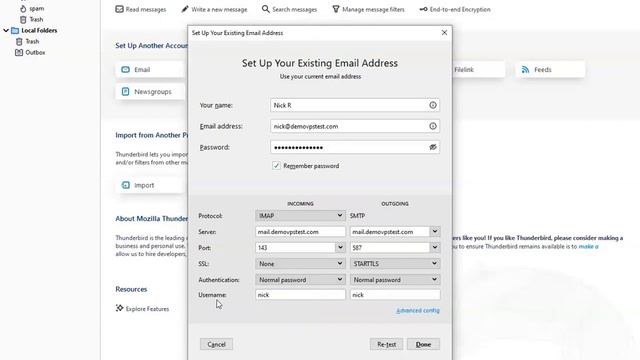Open the outgoing SSL STARTTLS dropdown
Screen dimensions: 640x360
395,264
